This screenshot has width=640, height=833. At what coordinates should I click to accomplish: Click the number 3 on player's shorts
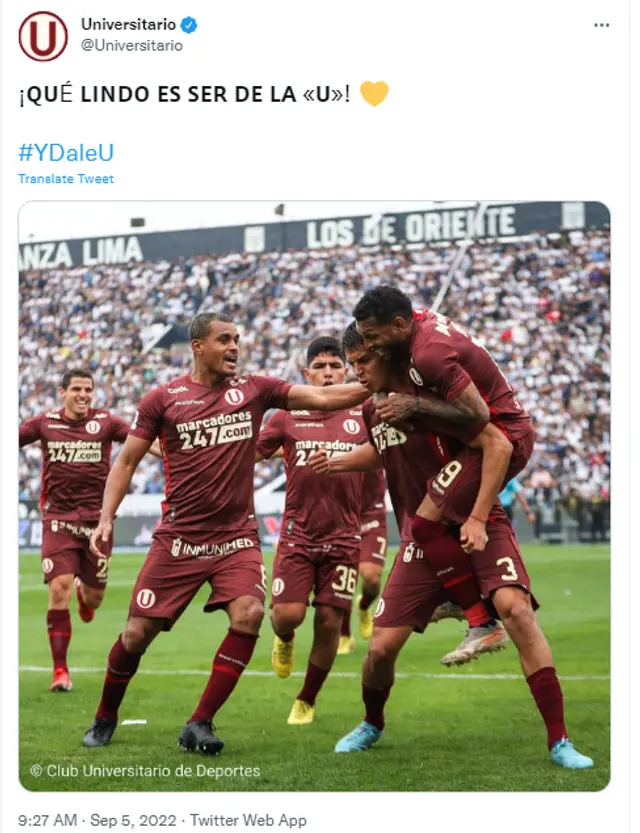tap(507, 569)
